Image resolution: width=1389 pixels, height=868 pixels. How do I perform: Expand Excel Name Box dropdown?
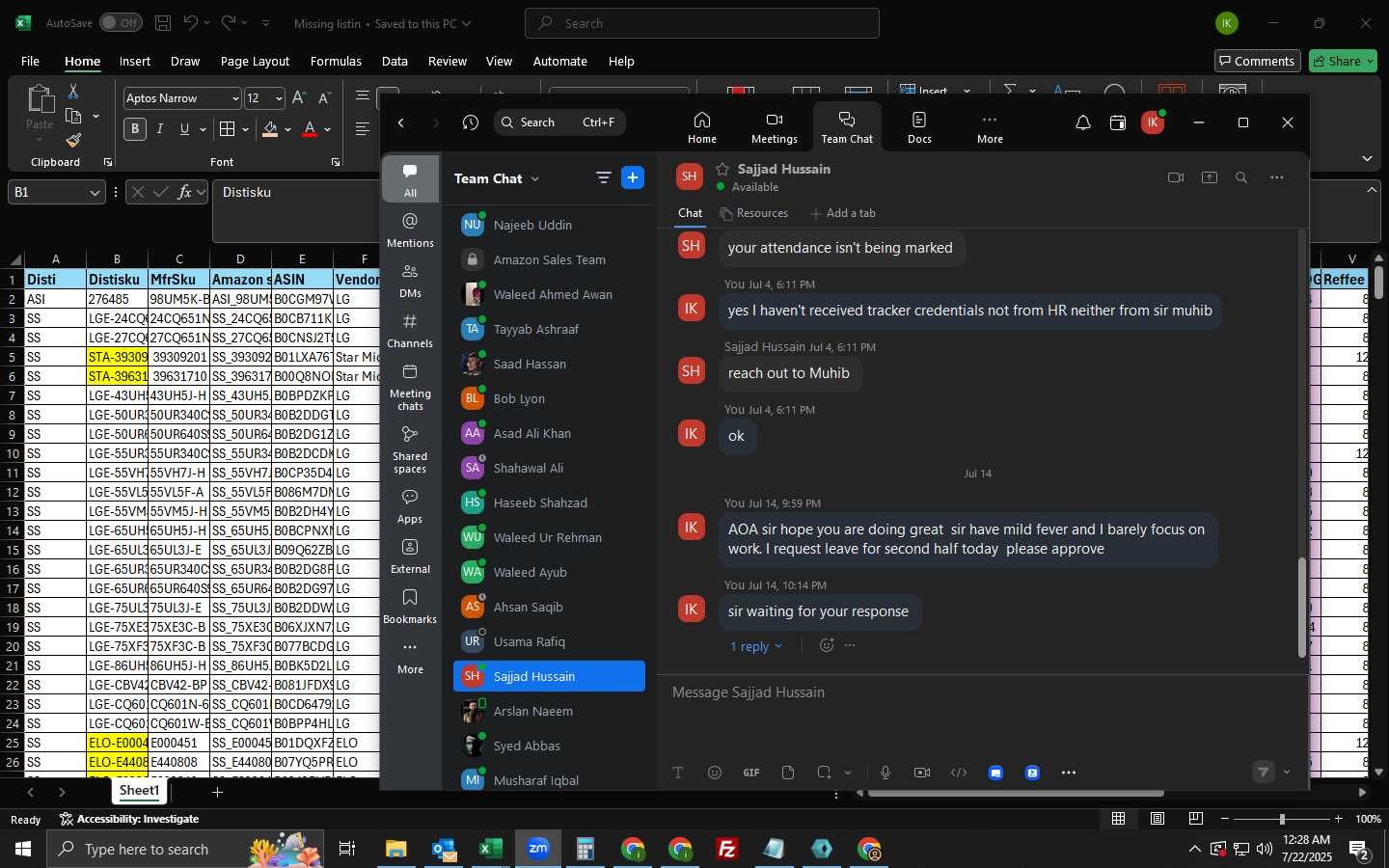(x=95, y=193)
